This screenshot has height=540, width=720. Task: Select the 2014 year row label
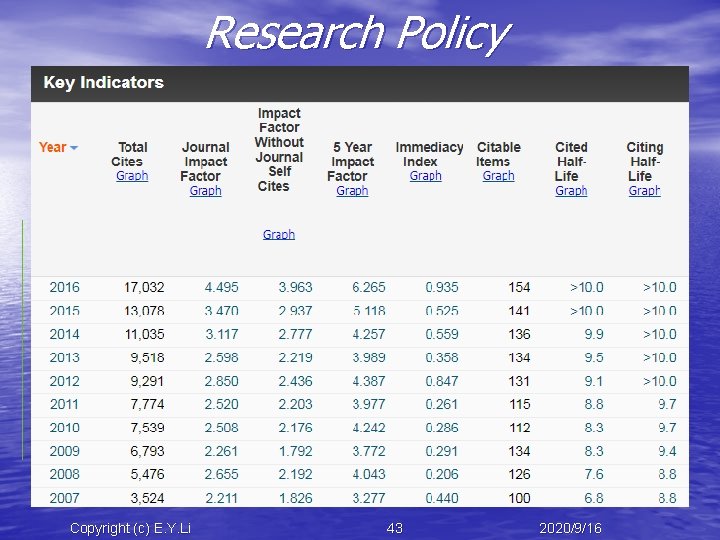[x=64, y=334]
